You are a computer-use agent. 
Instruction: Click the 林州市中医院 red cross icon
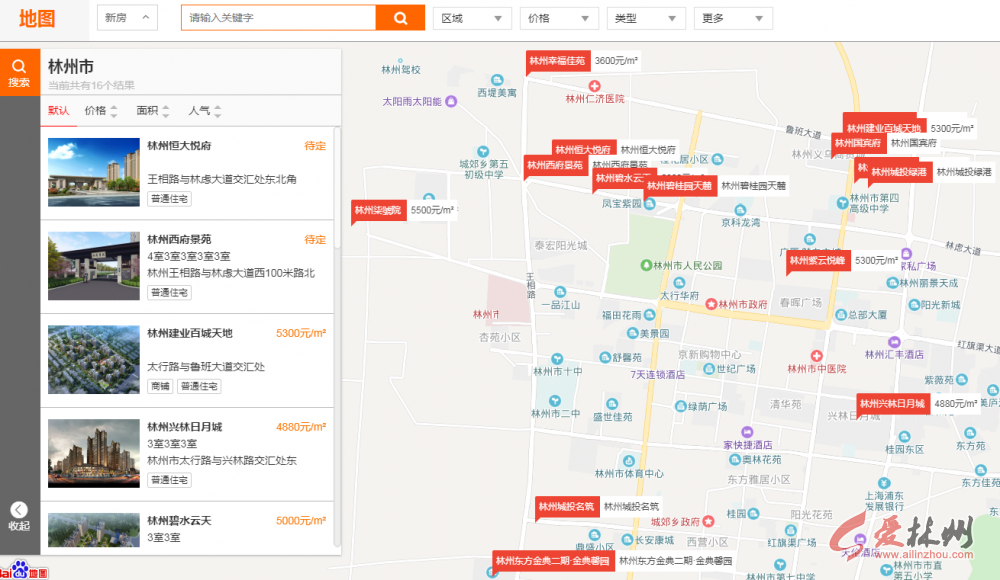pos(816,355)
